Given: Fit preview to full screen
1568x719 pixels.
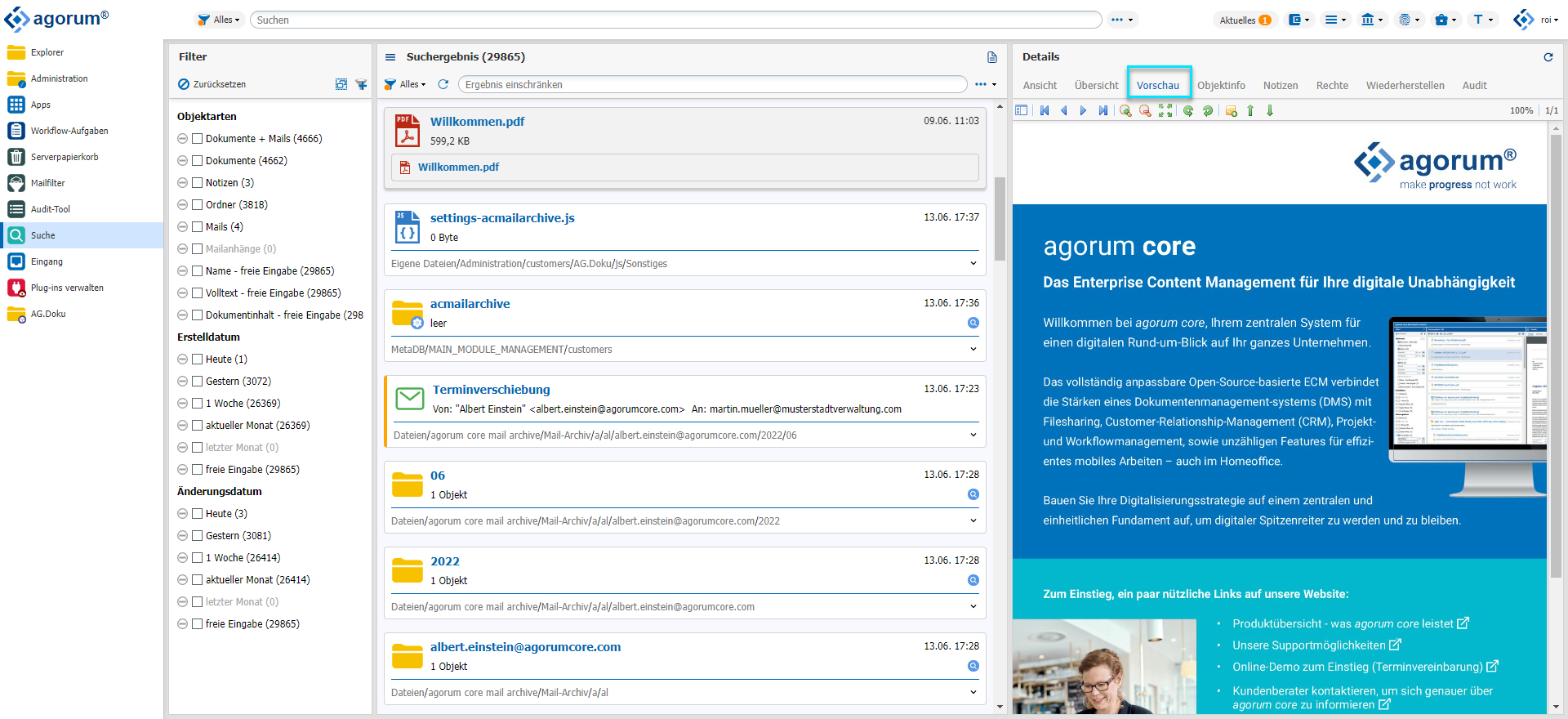Looking at the screenshot, I should coord(1165,110).
